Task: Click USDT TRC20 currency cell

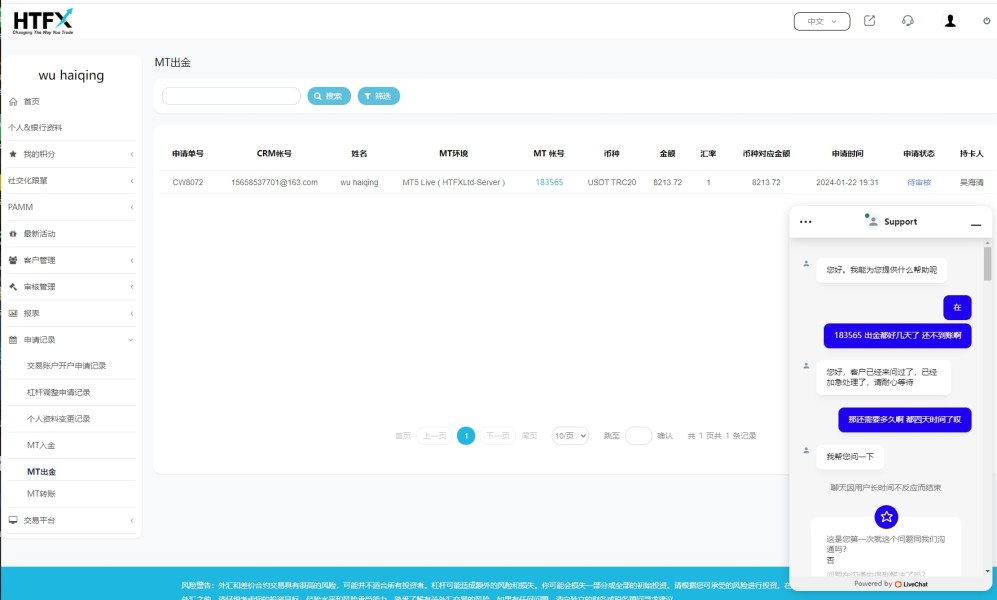Action: (612, 182)
